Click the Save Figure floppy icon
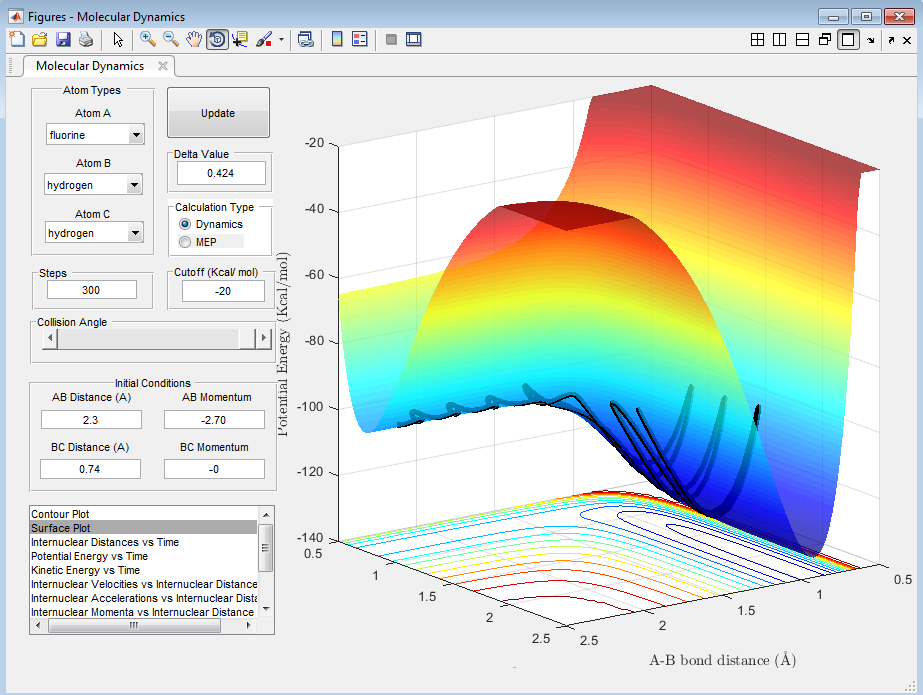 click(x=63, y=39)
